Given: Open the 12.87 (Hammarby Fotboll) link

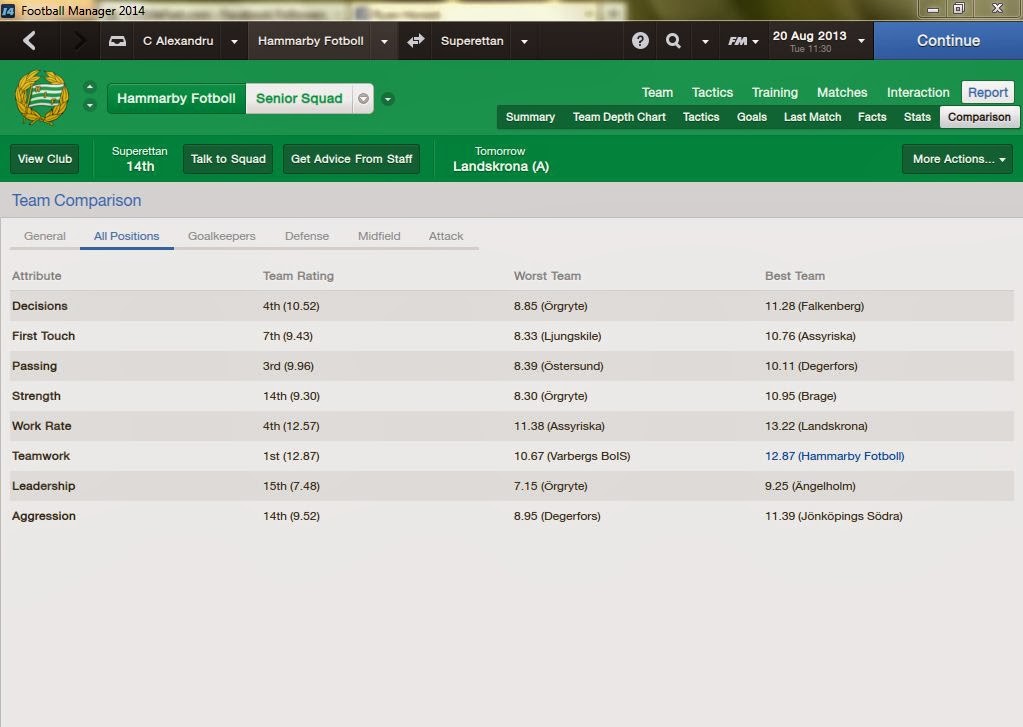Looking at the screenshot, I should click(x=834, y=456).
